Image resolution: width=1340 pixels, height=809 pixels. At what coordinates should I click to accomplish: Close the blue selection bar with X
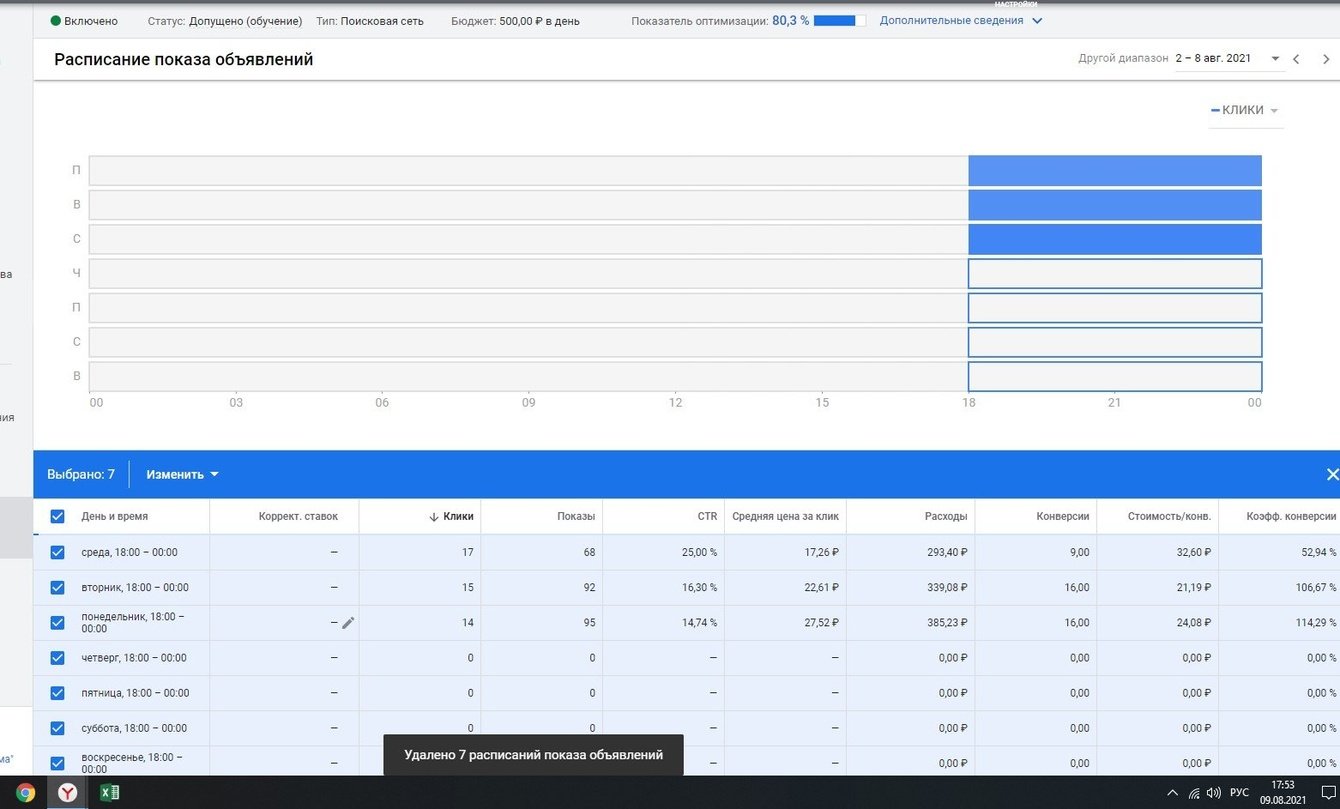pyautogui.click(x=1331, y=475)
